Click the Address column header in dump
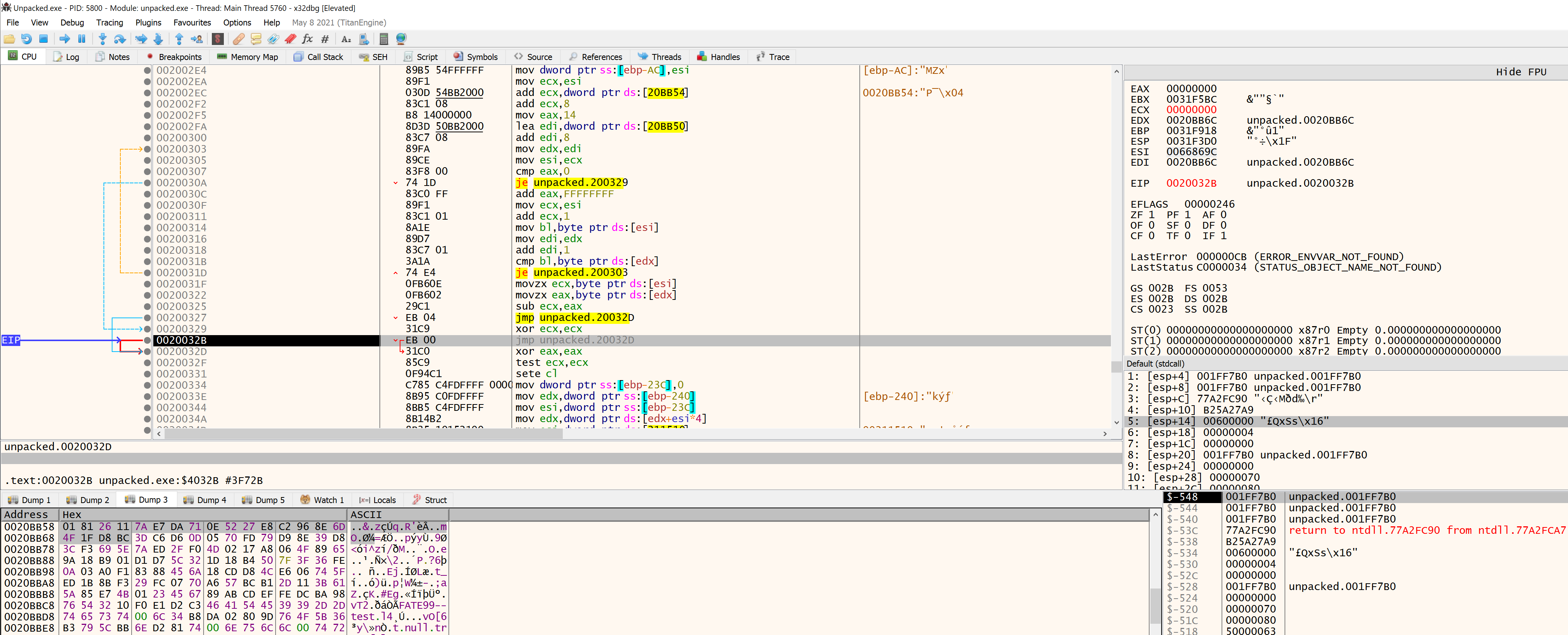Viewport: 1568px width, 635px height. [x=30, y=515]
